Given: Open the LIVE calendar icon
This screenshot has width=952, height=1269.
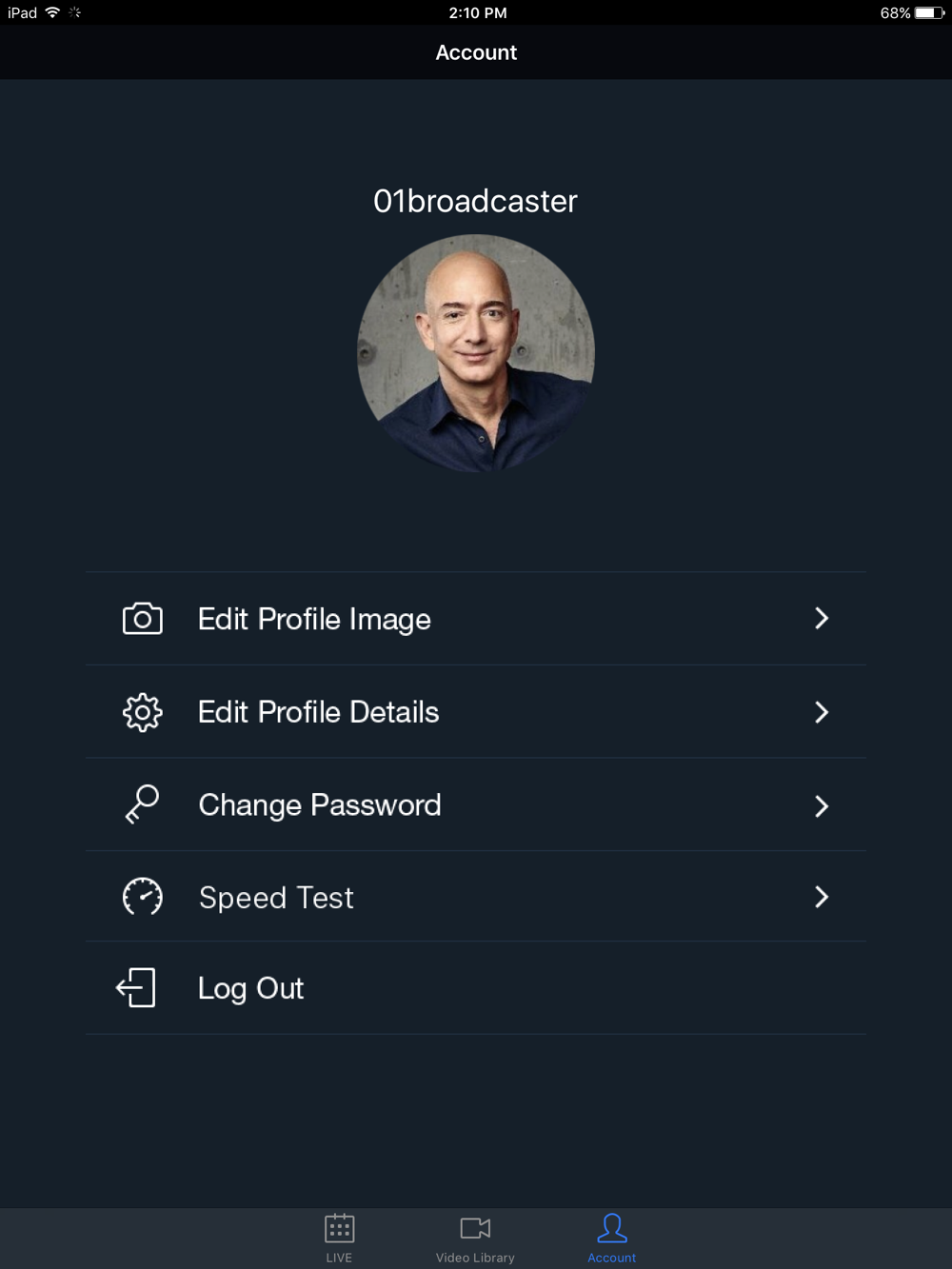Looking at the screenshot, I should coord(339,1228).
